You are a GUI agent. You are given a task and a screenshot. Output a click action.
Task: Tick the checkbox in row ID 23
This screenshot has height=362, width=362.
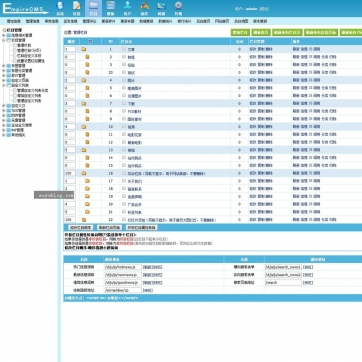[x=124, y=72]
